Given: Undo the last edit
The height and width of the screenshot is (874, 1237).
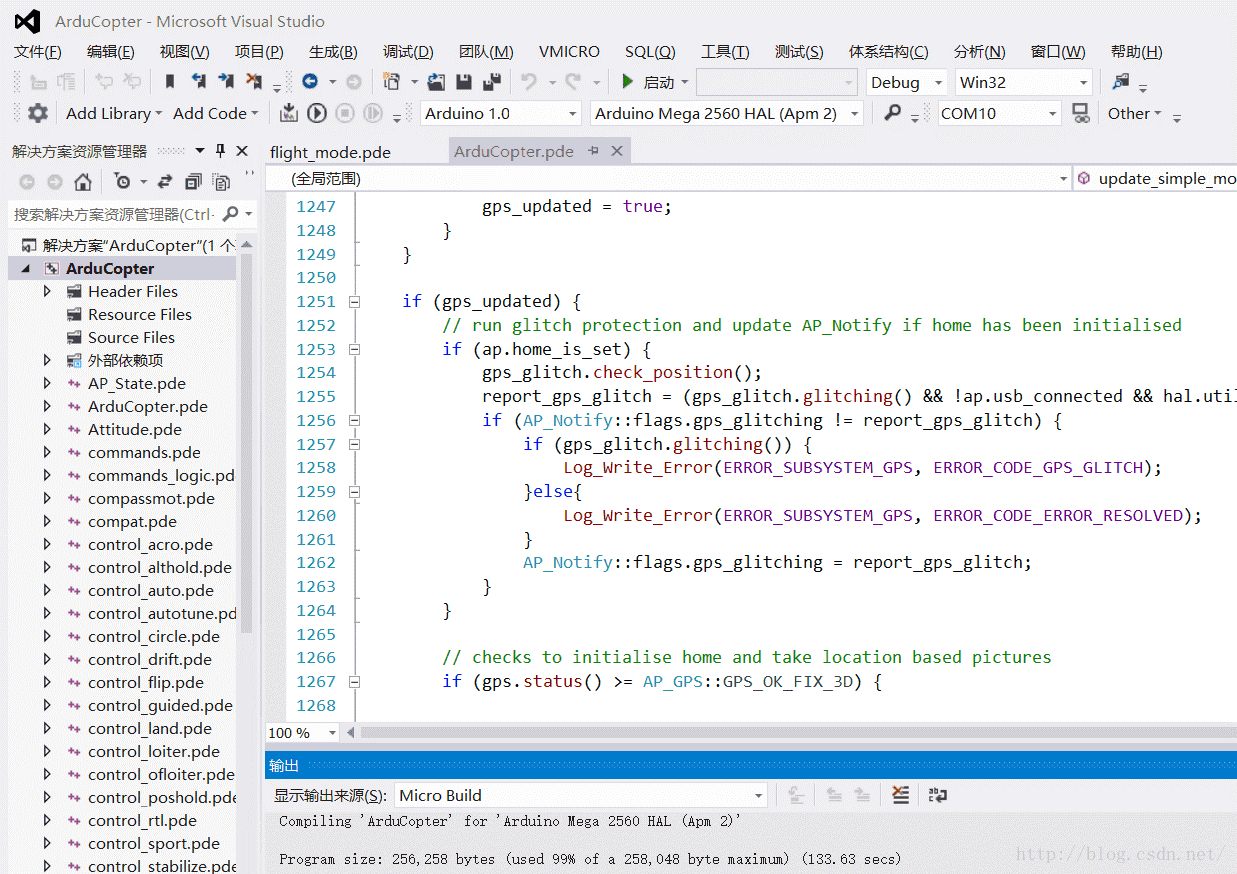Looking at the screenshot, I should click(529, 82).
